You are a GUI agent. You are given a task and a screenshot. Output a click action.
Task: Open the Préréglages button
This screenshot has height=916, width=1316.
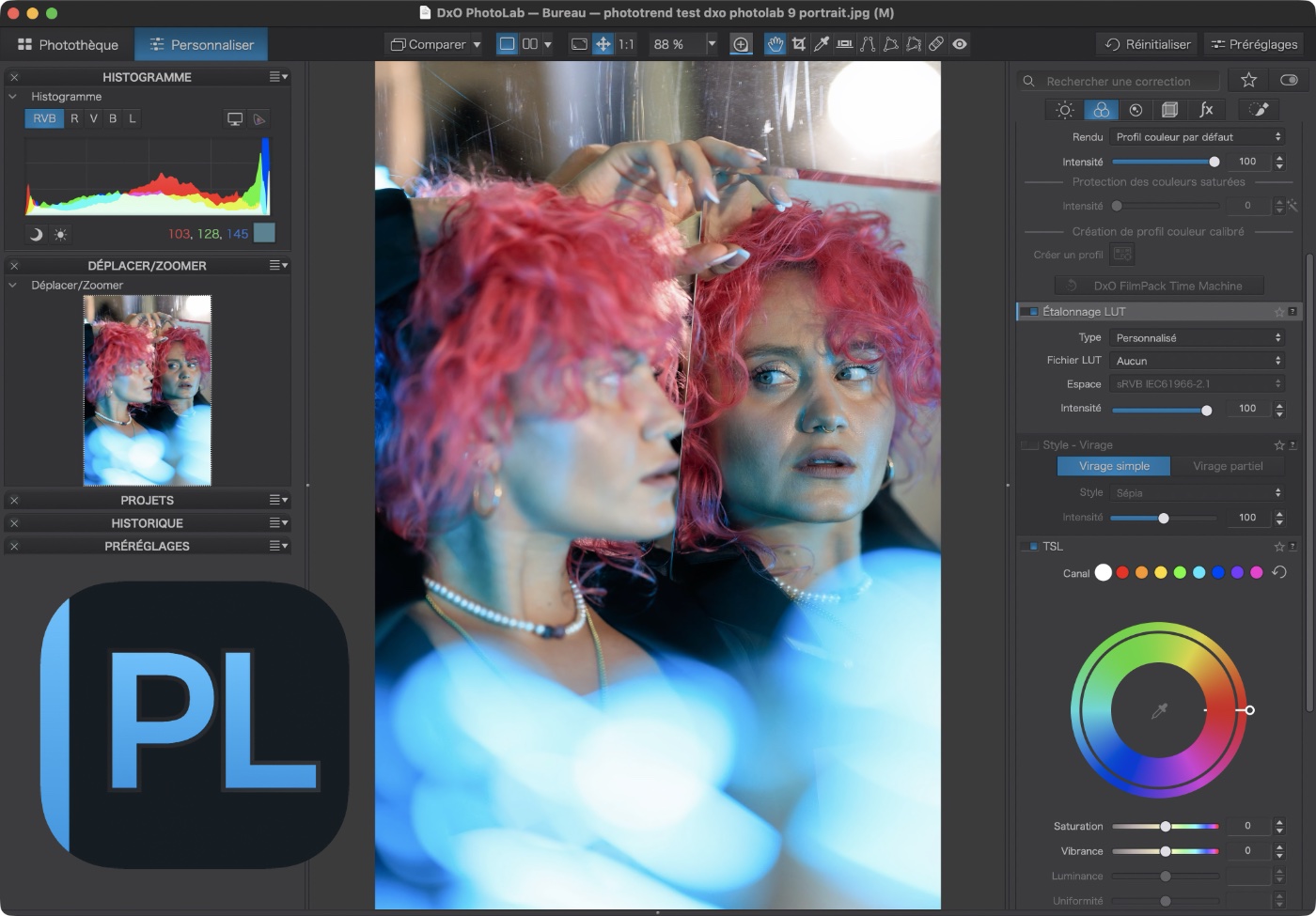[1254, 44]
